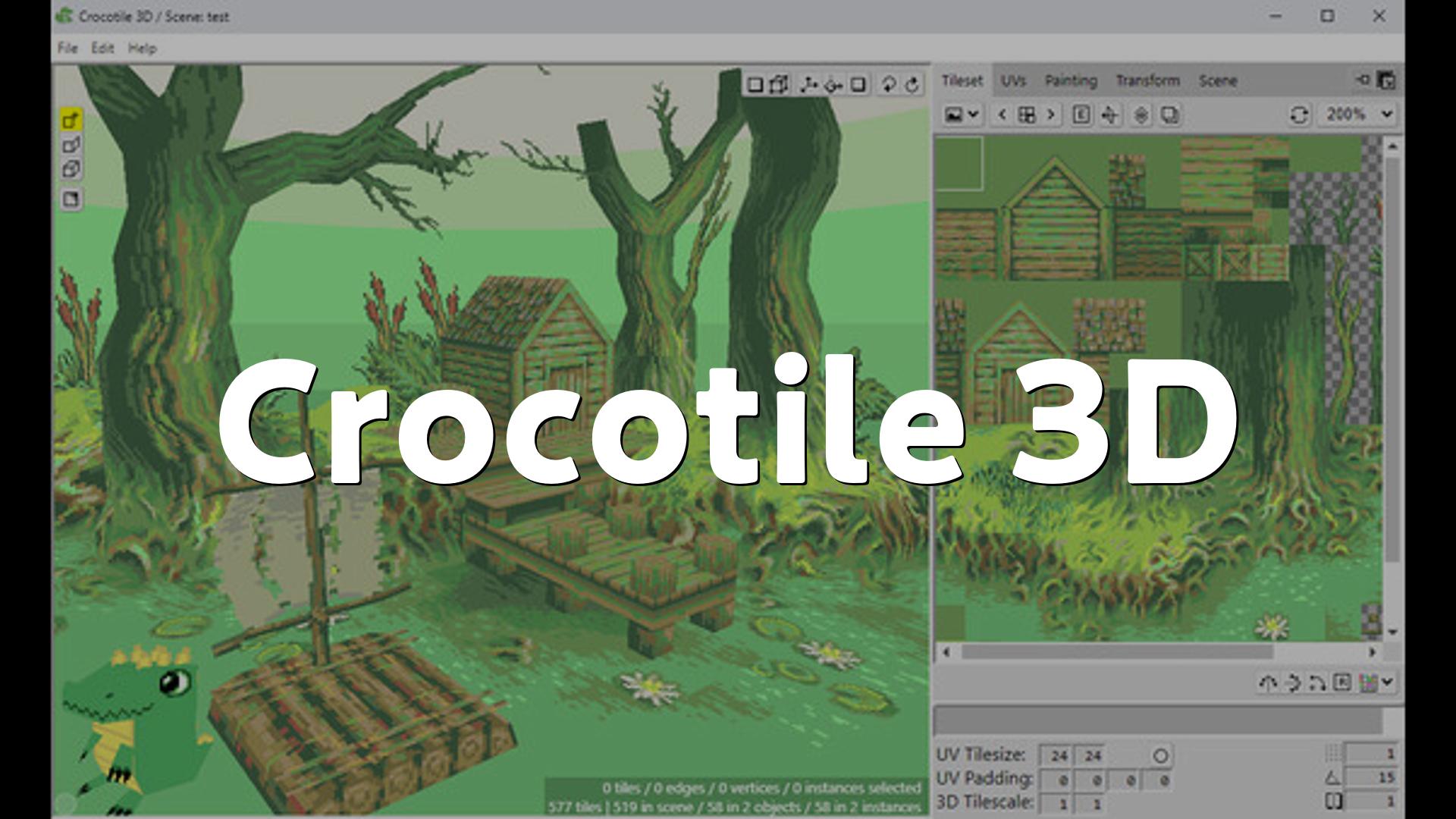Image resolution: width=1456 pixels, height=819 pixels.
Task: Toggle the circle button beside UV Tilesize
Action: click(1160, 755)
